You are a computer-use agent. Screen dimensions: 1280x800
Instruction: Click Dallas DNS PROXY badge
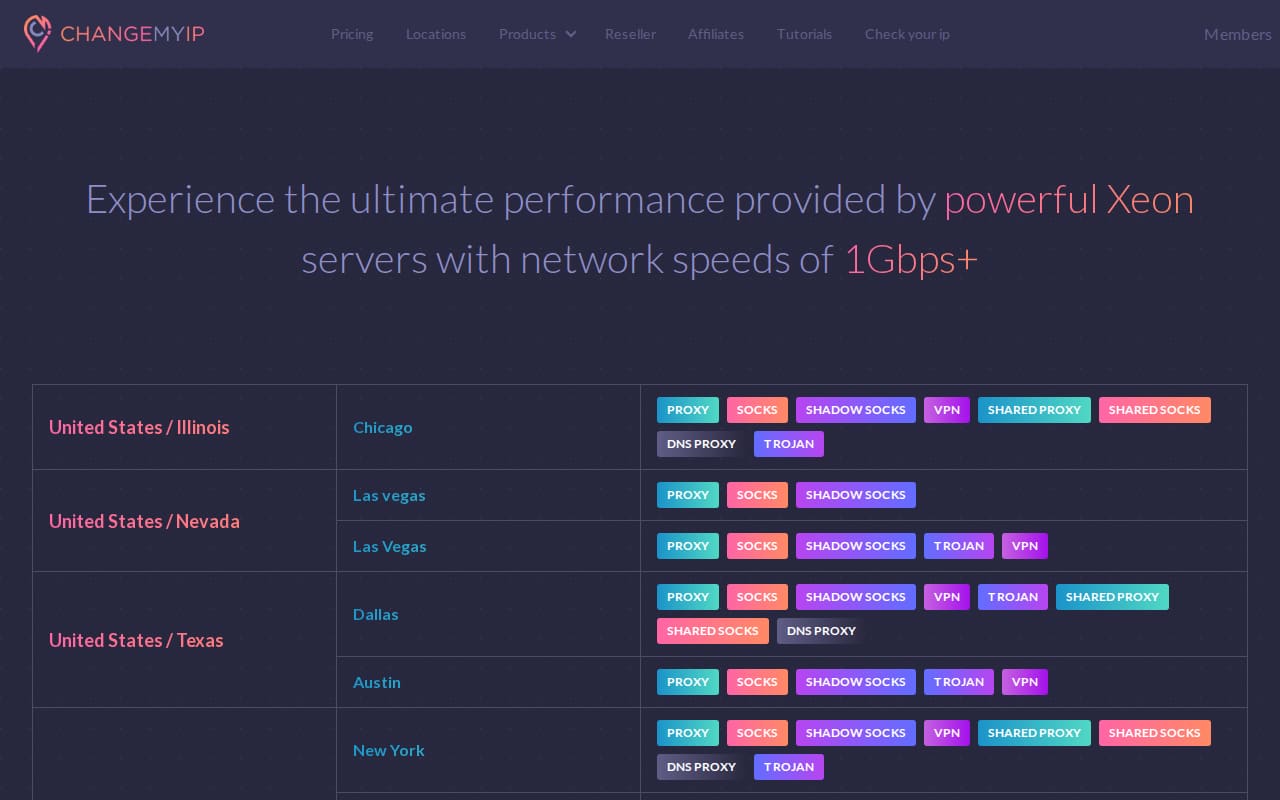(822, 631)
